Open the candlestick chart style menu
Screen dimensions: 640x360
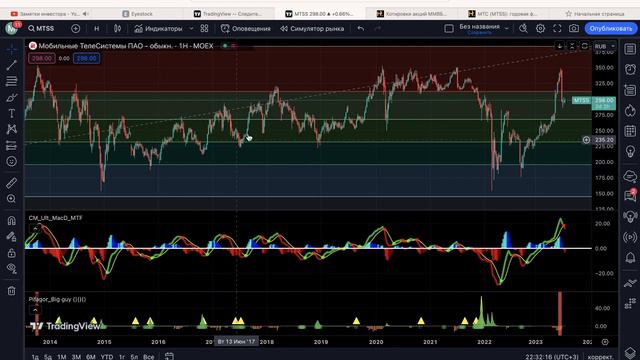pyautogui.click(x=118, y=29)
